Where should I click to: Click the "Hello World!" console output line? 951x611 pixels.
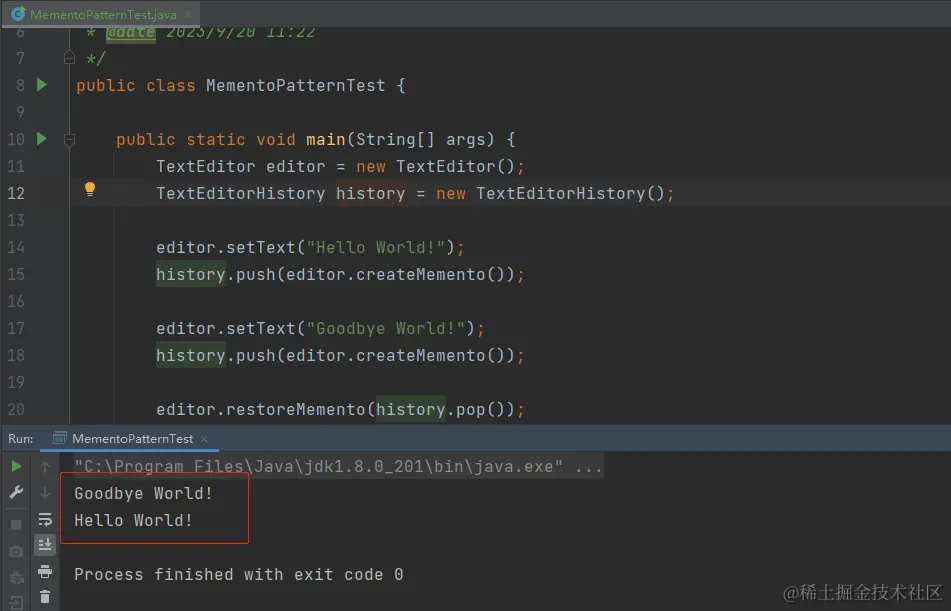click(x=133, y=520)
